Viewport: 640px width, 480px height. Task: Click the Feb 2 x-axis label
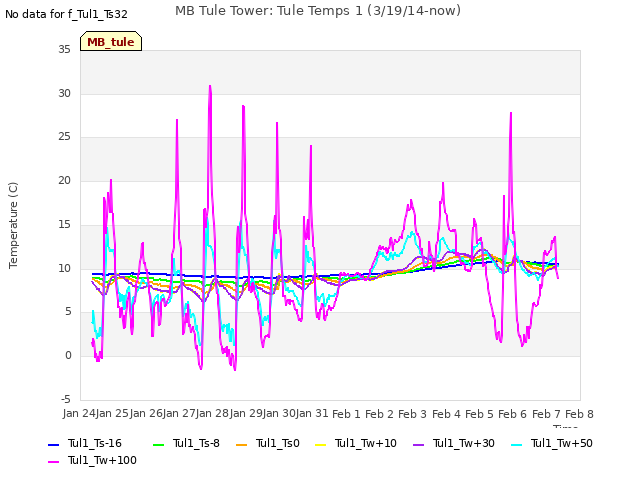tap(379, 414)
